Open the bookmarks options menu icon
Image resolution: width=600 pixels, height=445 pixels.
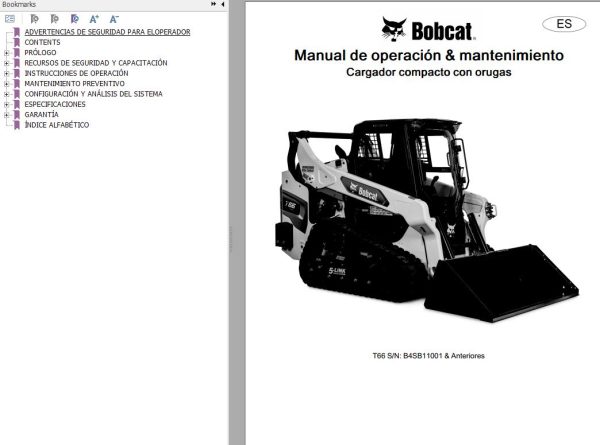[x=10, y=19]
